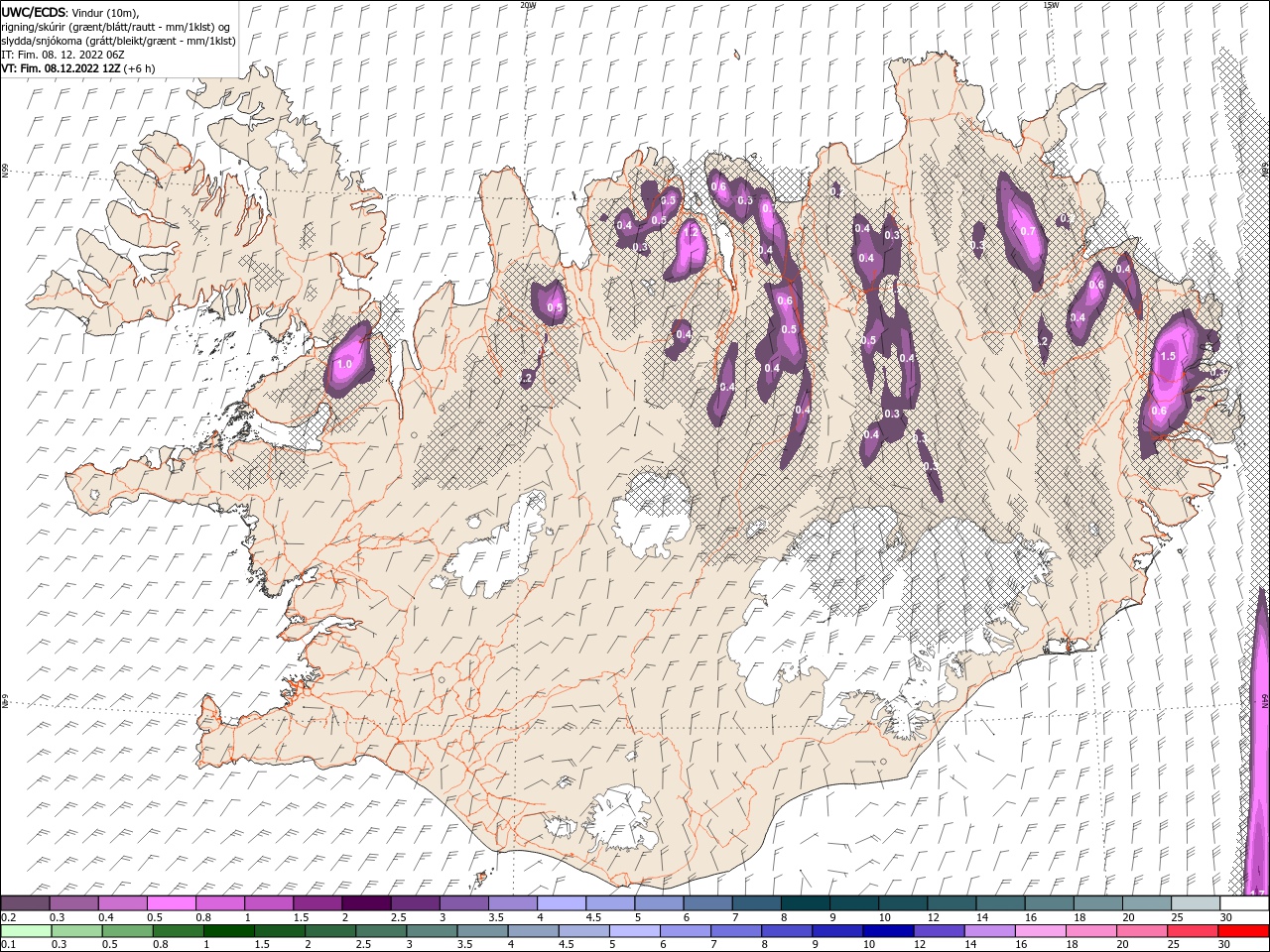Select the bottom legend swatch labeled 25

pyautogui.click(x=1193, y=931)
